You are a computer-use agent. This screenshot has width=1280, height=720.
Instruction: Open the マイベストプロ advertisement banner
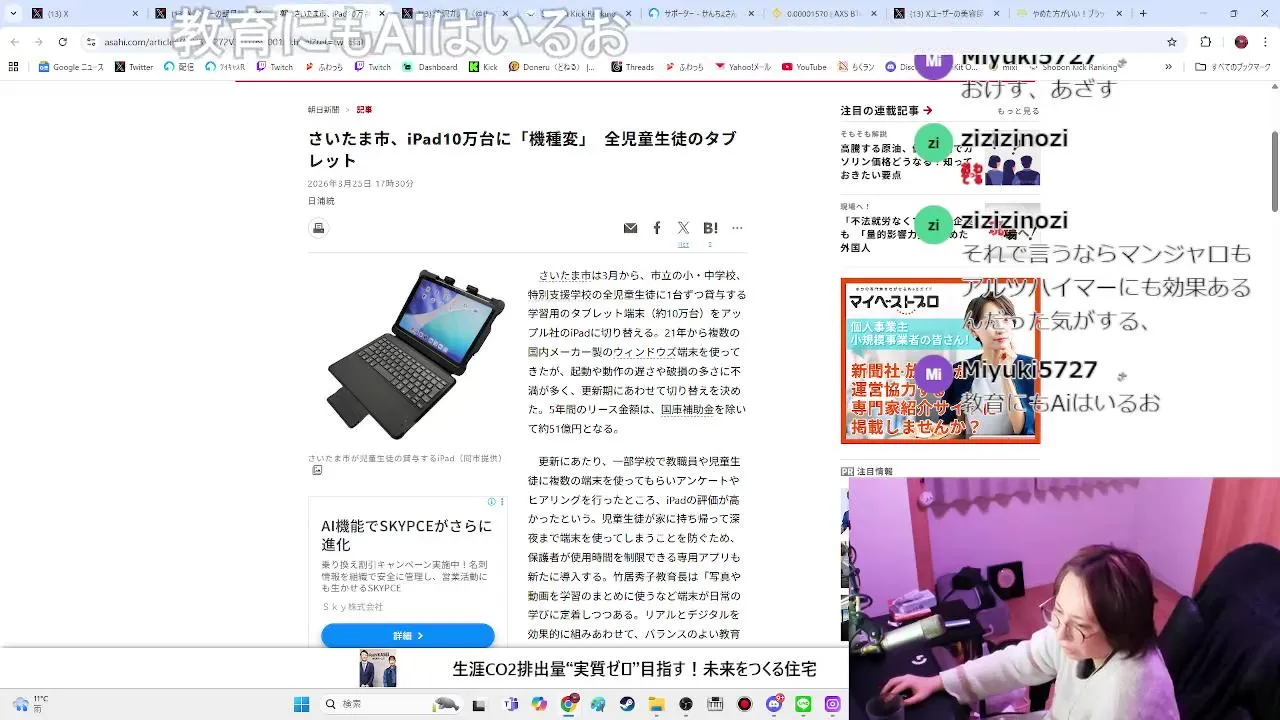click(x=940, y=361)
